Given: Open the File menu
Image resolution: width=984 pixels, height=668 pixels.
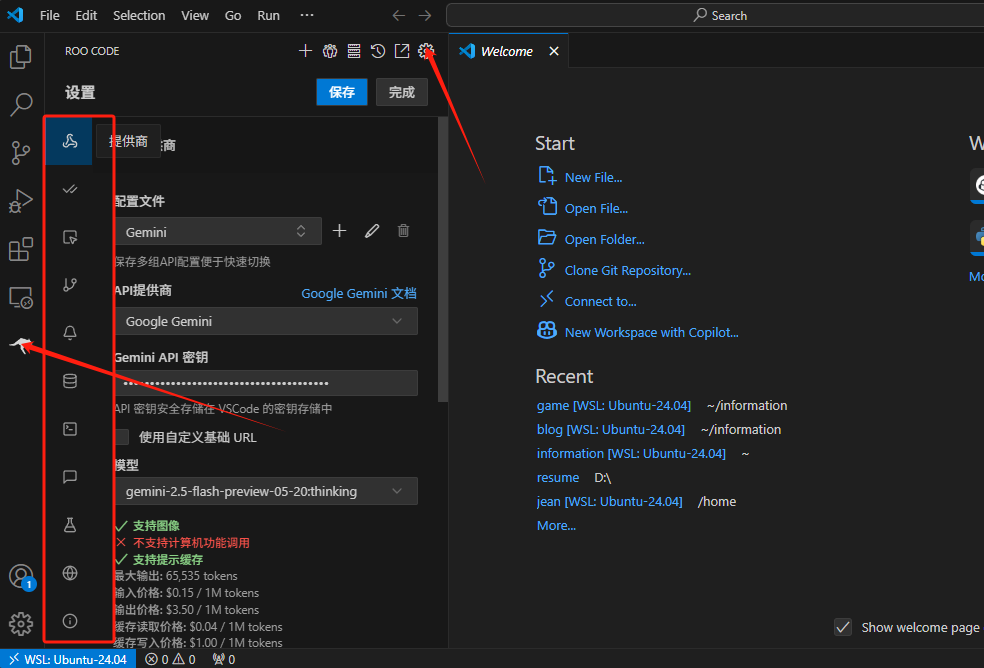Looking at the screenshot, I should (50, 16).
